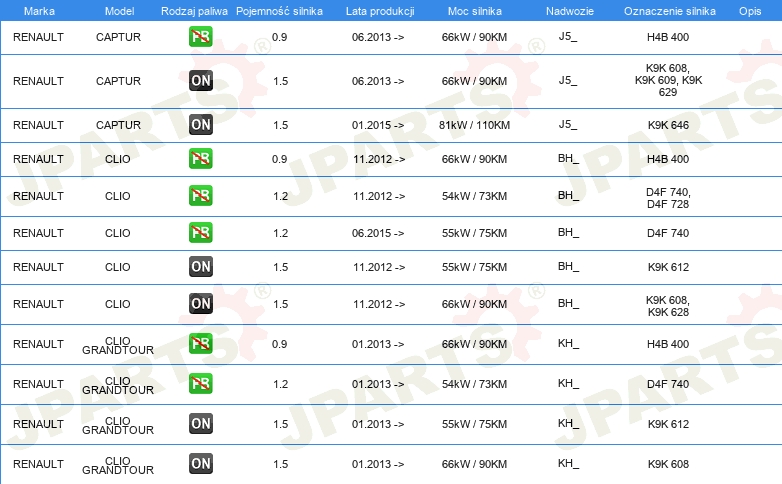Click the ON diesel icon in the Captur 66kW row
The height and width of the screenshot is (484, 782).
[200, 80]
